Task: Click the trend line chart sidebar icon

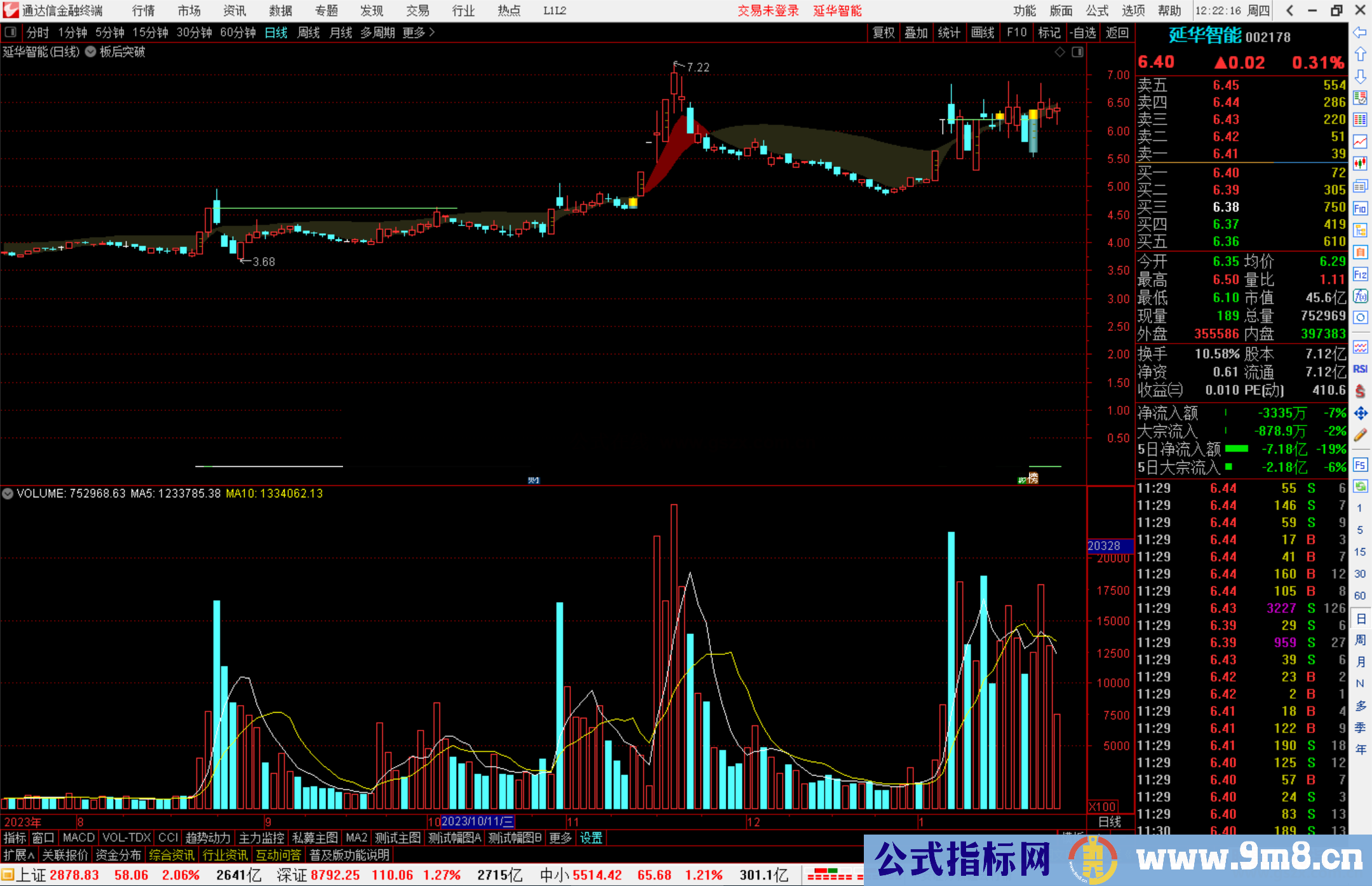Action: (x=1360, y=142)
